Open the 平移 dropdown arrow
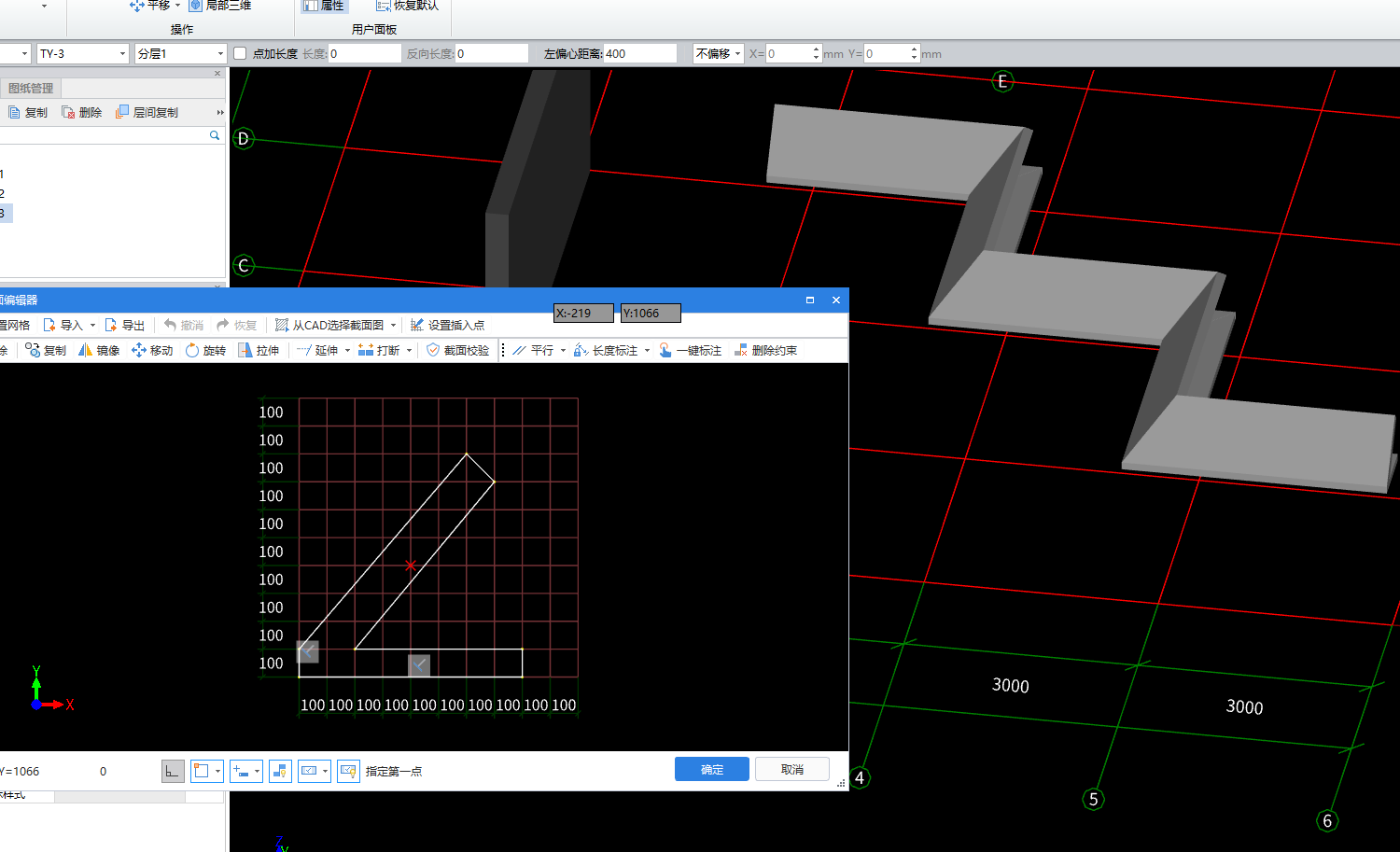Viewport: 1400px width, 852px height. [x=177, y=6]
